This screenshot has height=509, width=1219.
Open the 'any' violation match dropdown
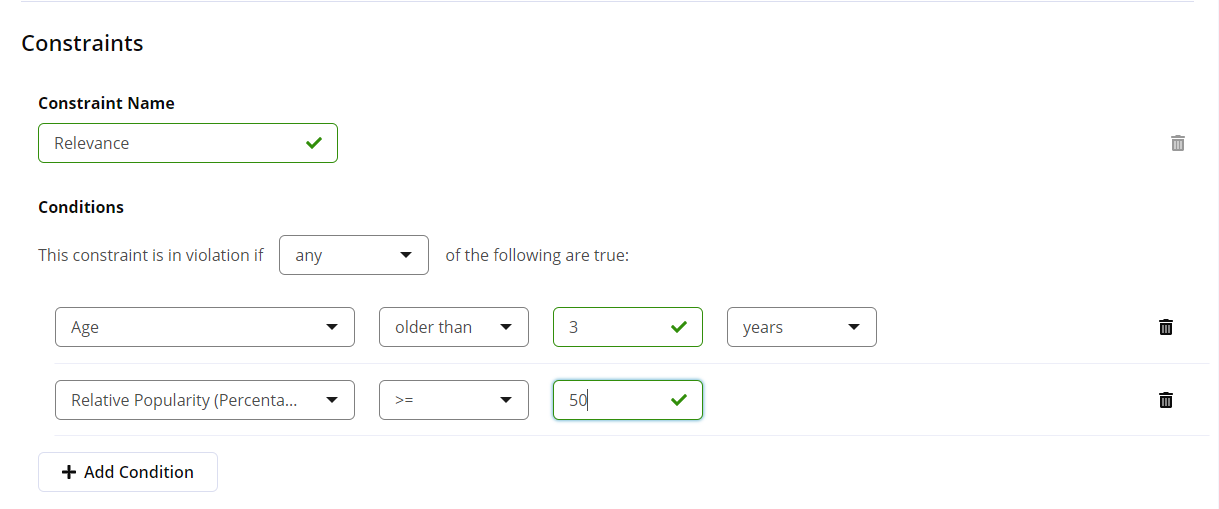pyautogui.click(x=354, y=255)
